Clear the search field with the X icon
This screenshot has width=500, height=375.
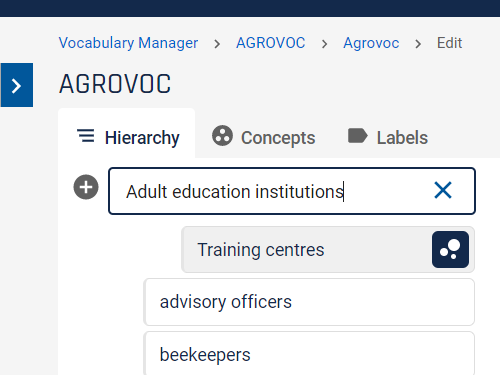point(443,190)
